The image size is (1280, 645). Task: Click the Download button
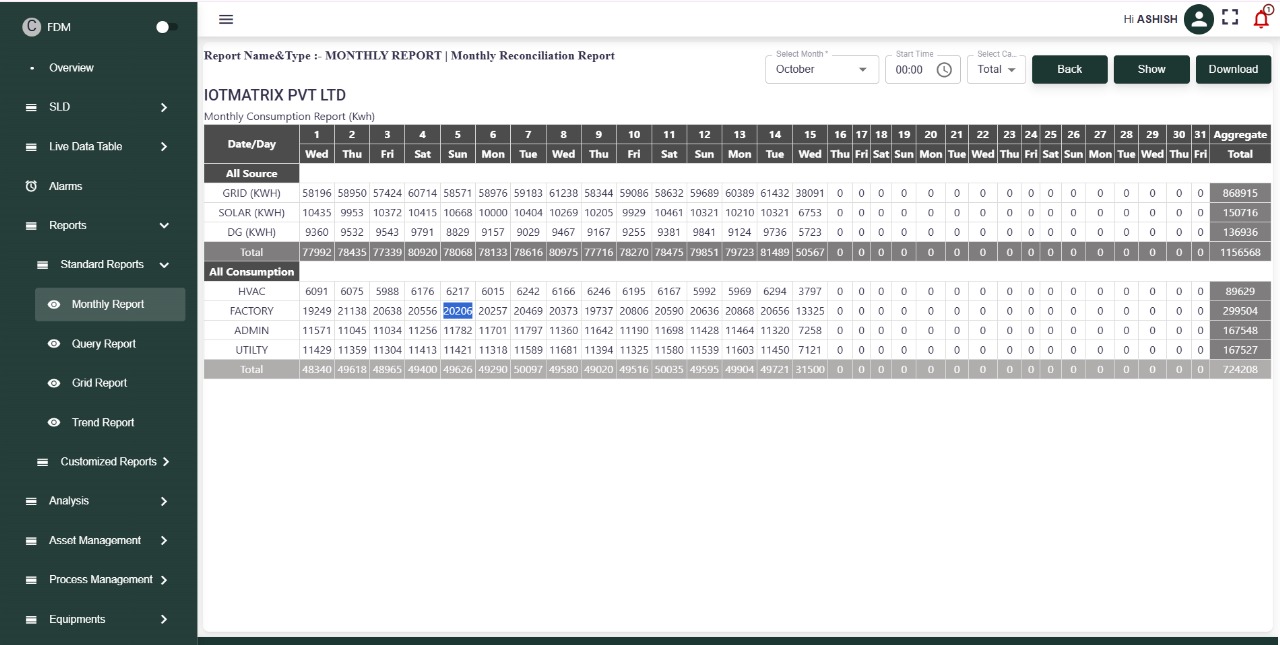tap(1232, 69)
